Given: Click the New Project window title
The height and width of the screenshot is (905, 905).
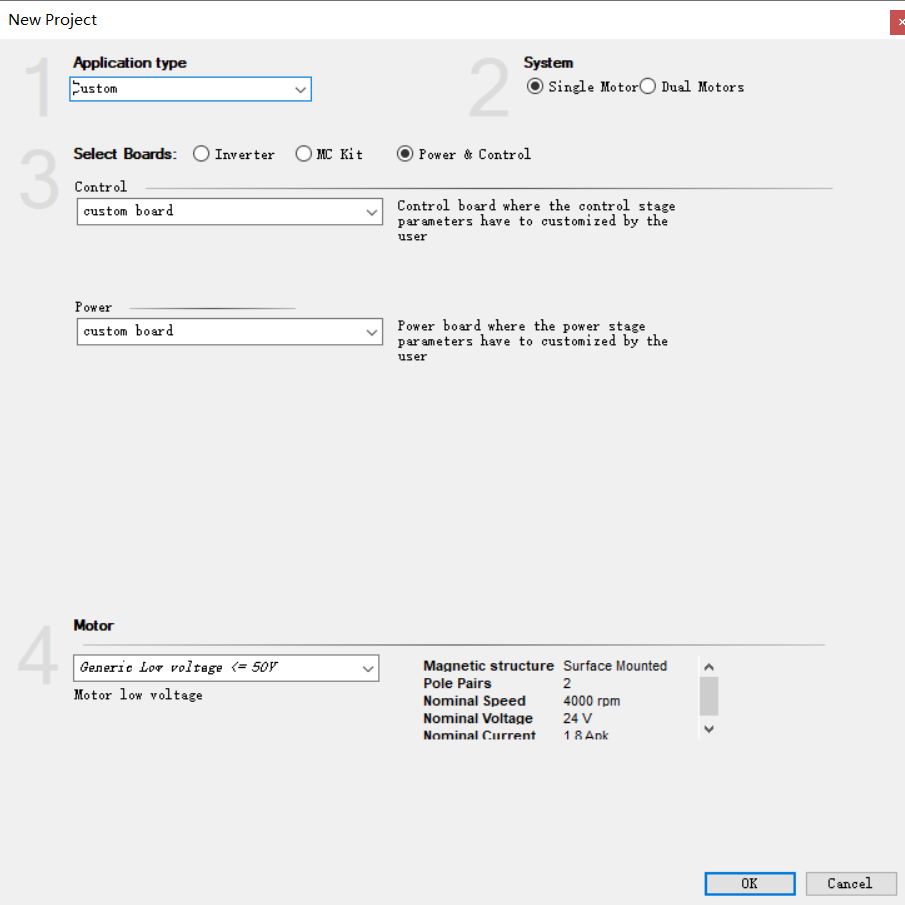Looking at the screenshot, I should pos(53,20).
